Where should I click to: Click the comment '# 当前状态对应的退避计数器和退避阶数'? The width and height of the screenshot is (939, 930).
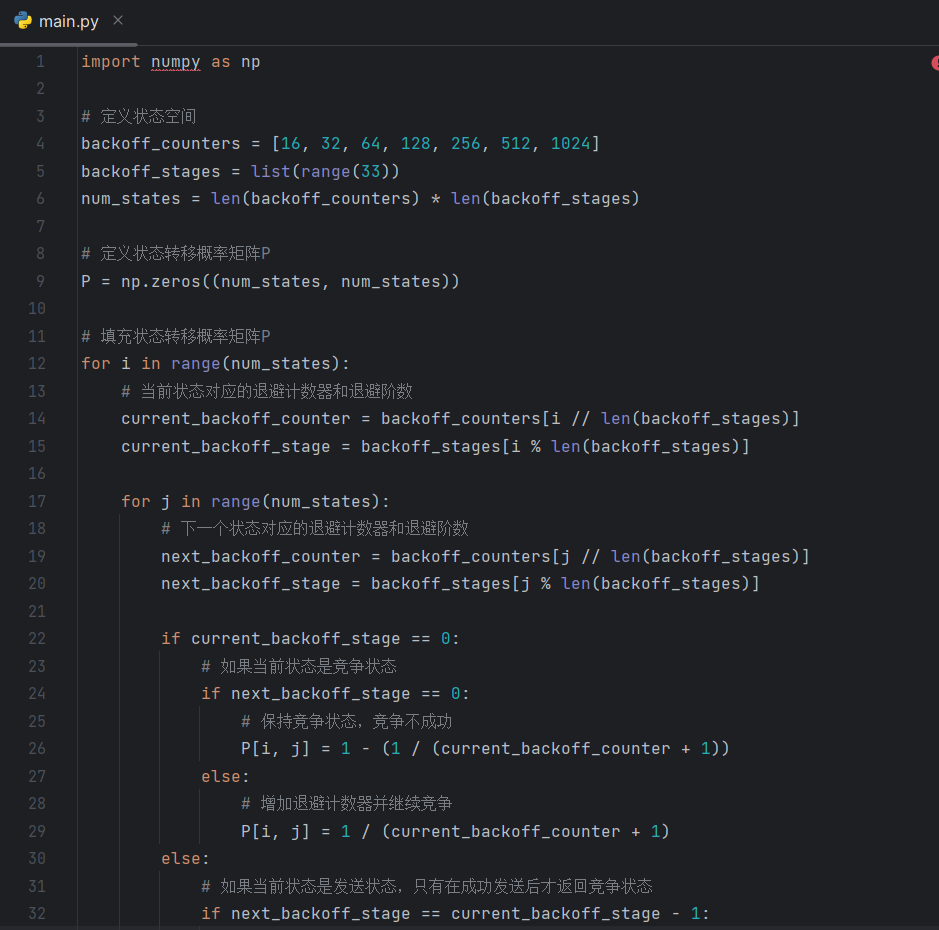click(x=266, y=392)
